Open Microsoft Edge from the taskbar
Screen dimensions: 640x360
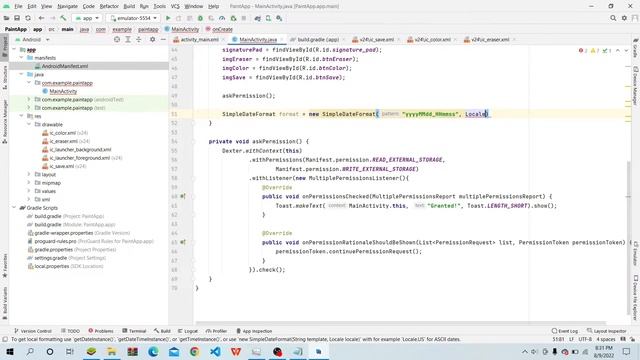(x=153, y=351)
